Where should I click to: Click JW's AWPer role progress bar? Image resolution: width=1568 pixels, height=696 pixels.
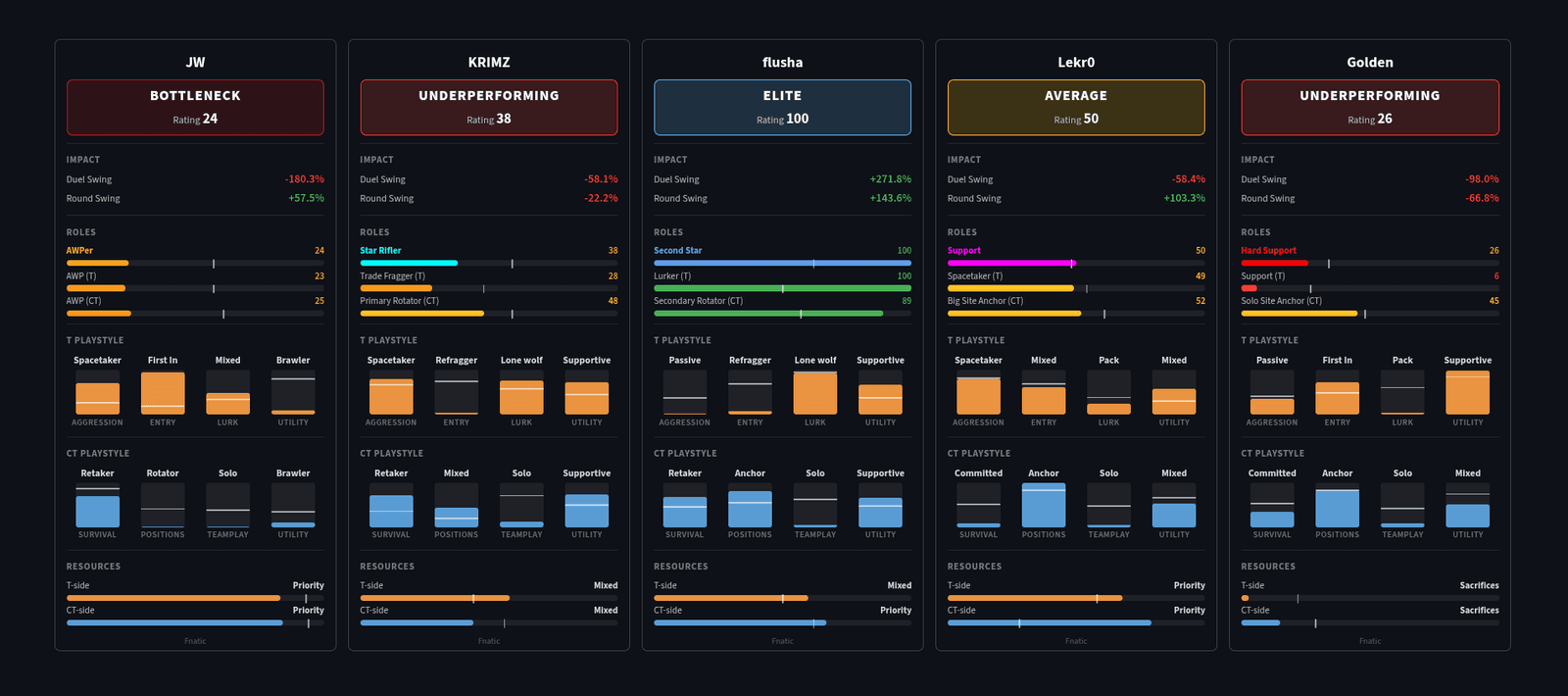(x=195, y=263)
